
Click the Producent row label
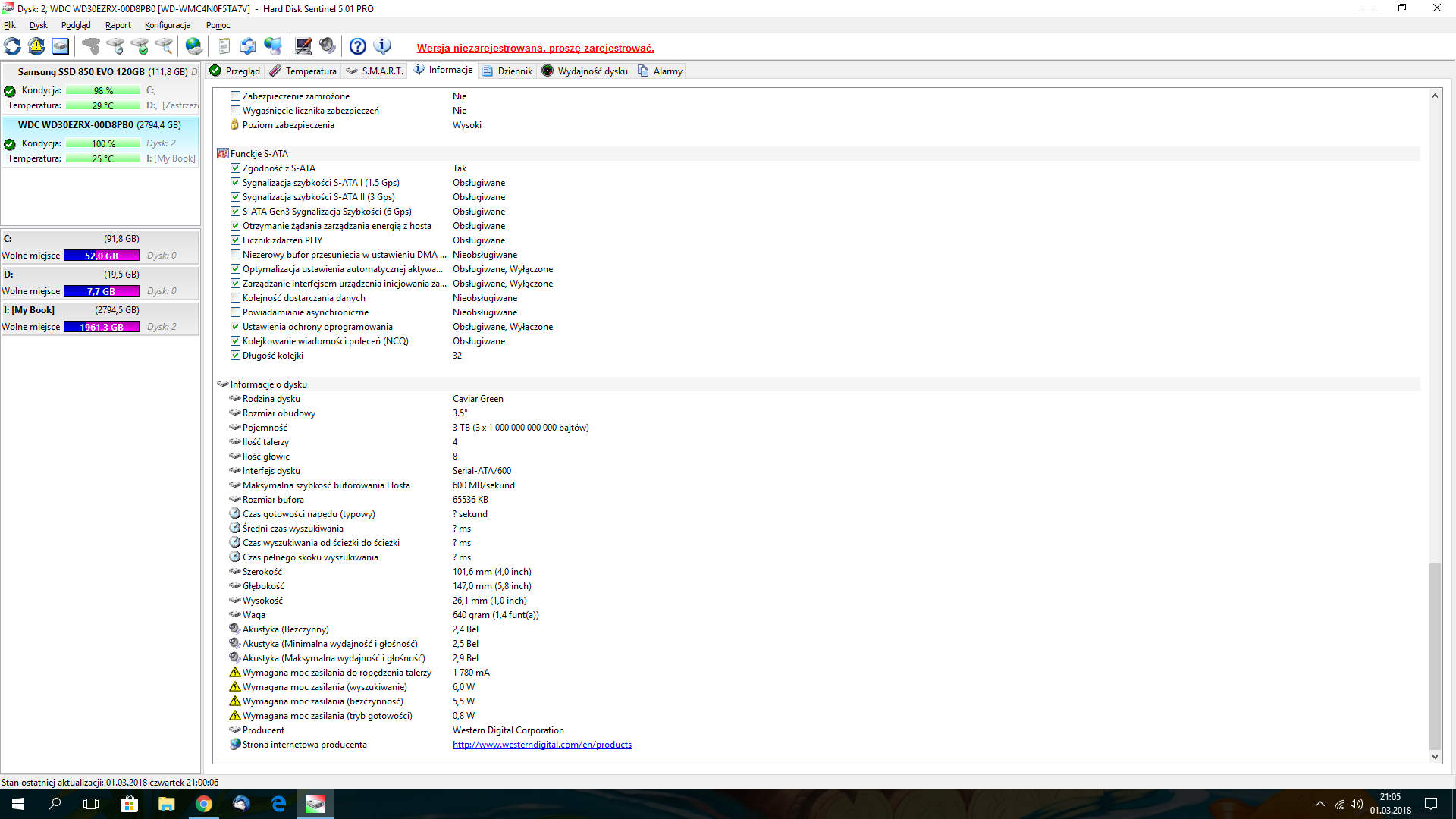click(263, 730)
